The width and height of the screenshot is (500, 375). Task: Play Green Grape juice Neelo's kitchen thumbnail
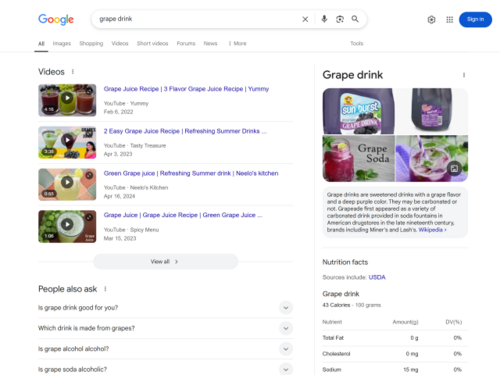click(67, 184)
